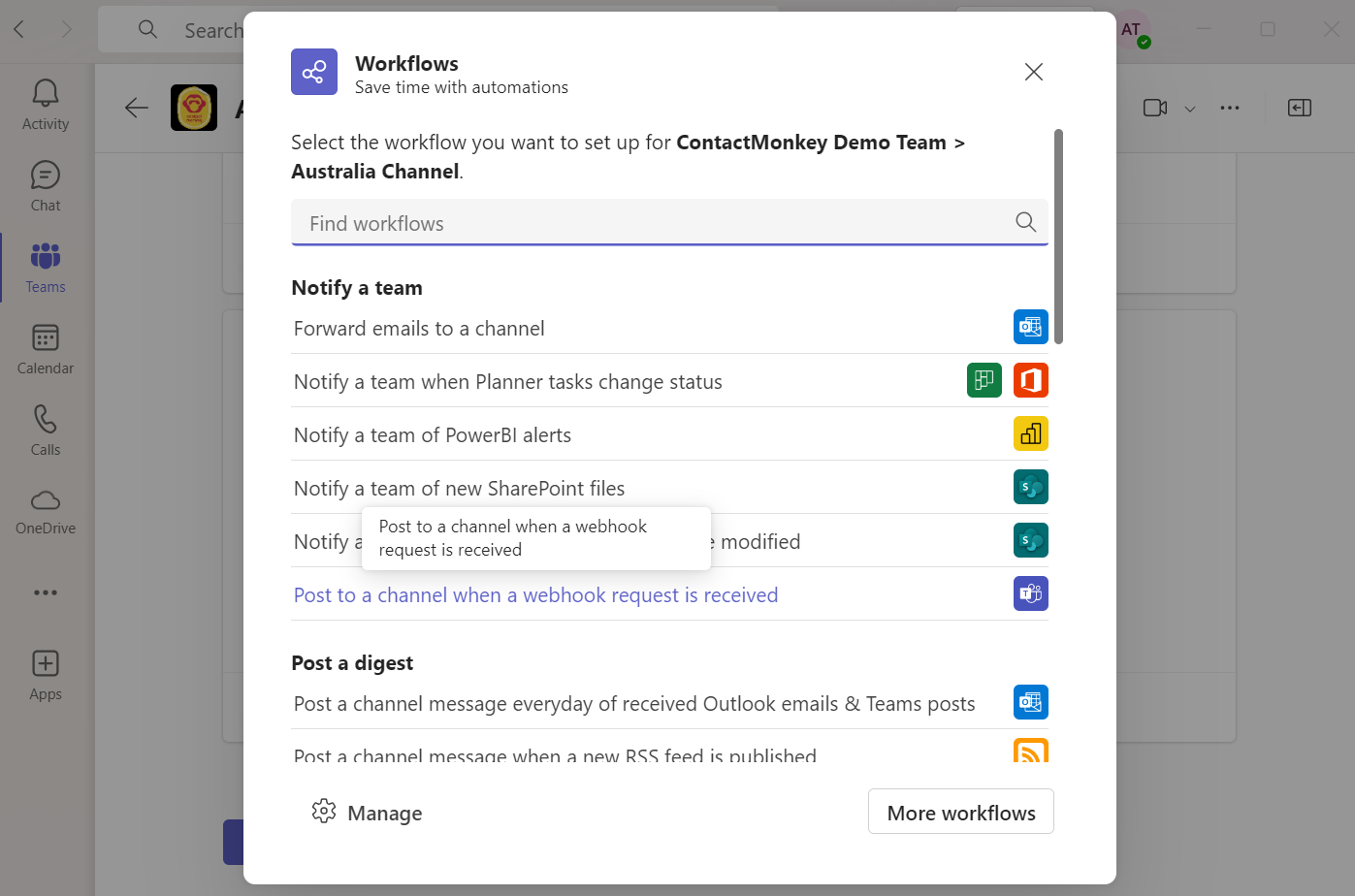
Task: Open channel more options ellipsis
Action: [1230, 108]
